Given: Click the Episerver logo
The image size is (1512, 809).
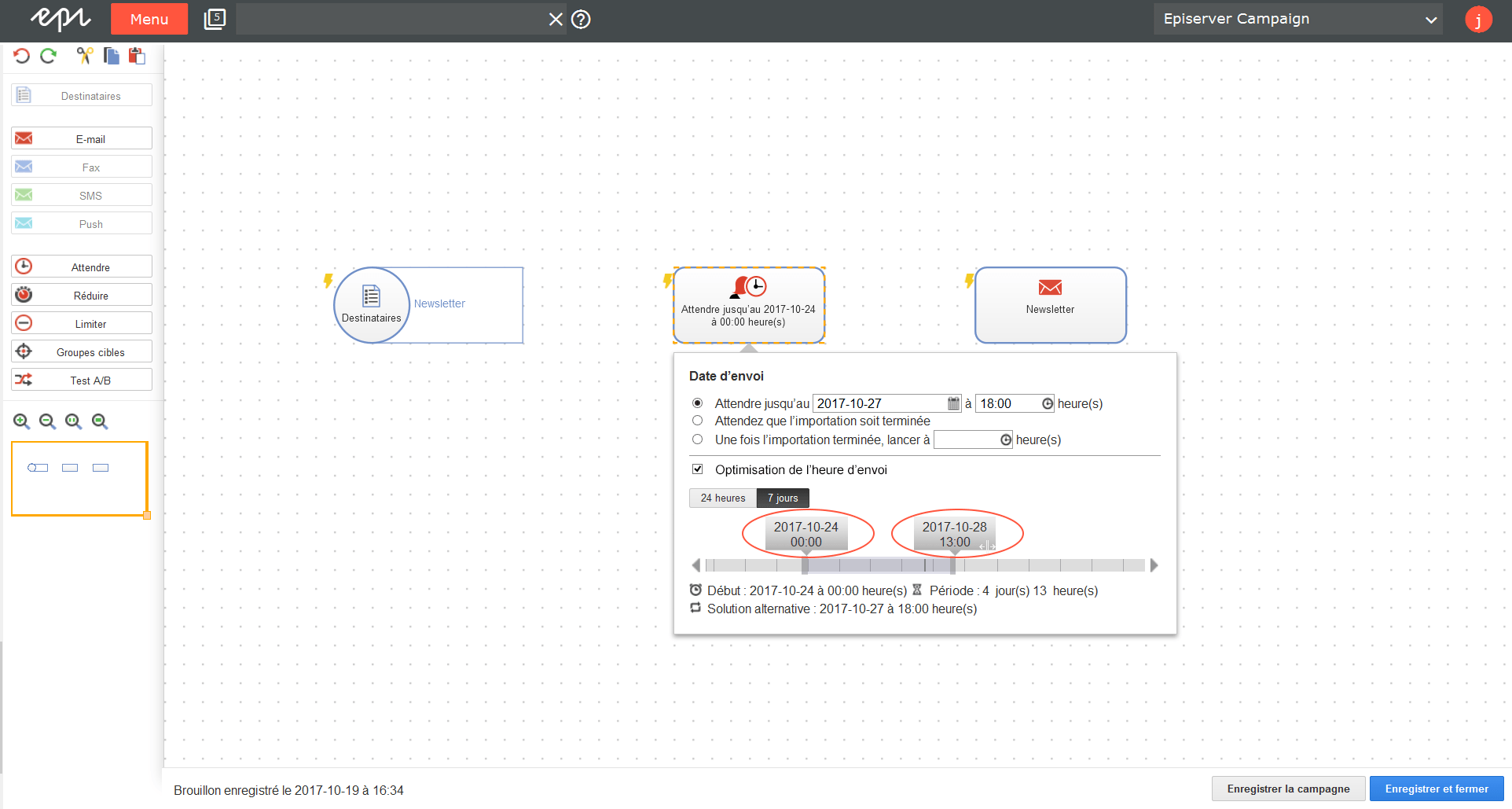Looking at the screenshot, I should tap(61, 18).
